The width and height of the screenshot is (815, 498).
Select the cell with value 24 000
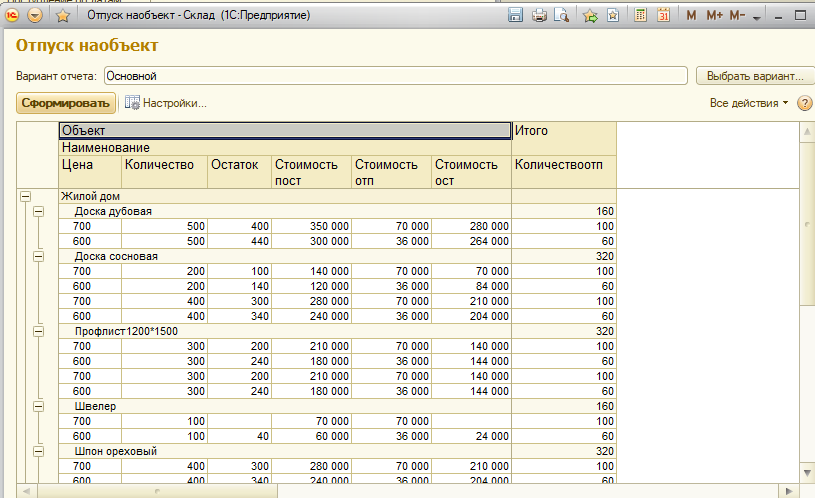471,436
